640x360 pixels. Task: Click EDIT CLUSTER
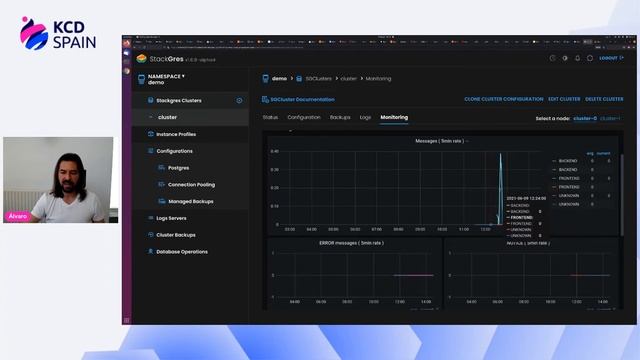click(564, 99)
